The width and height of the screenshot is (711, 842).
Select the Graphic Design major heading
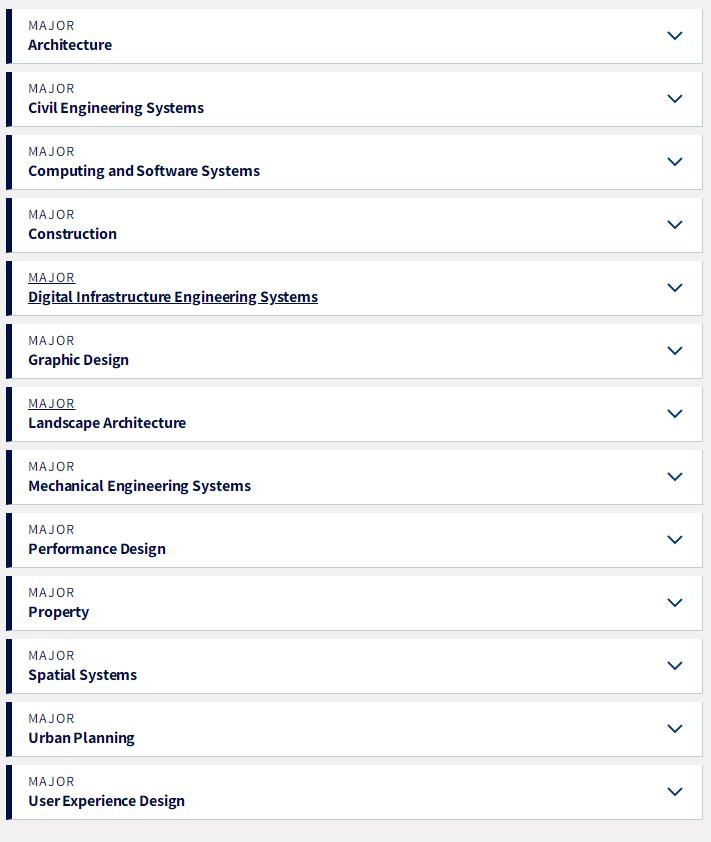(78, 360)
